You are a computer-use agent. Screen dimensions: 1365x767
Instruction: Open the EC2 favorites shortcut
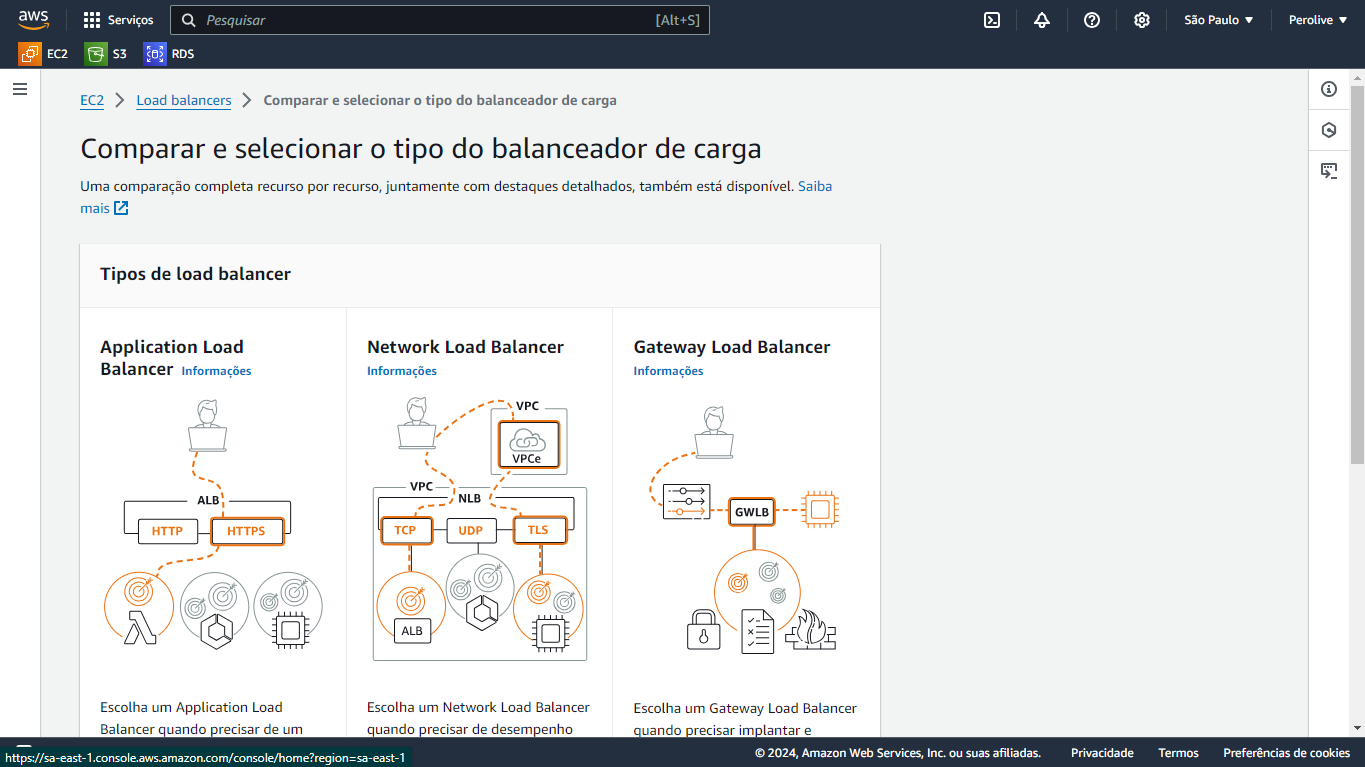(44, 54)
